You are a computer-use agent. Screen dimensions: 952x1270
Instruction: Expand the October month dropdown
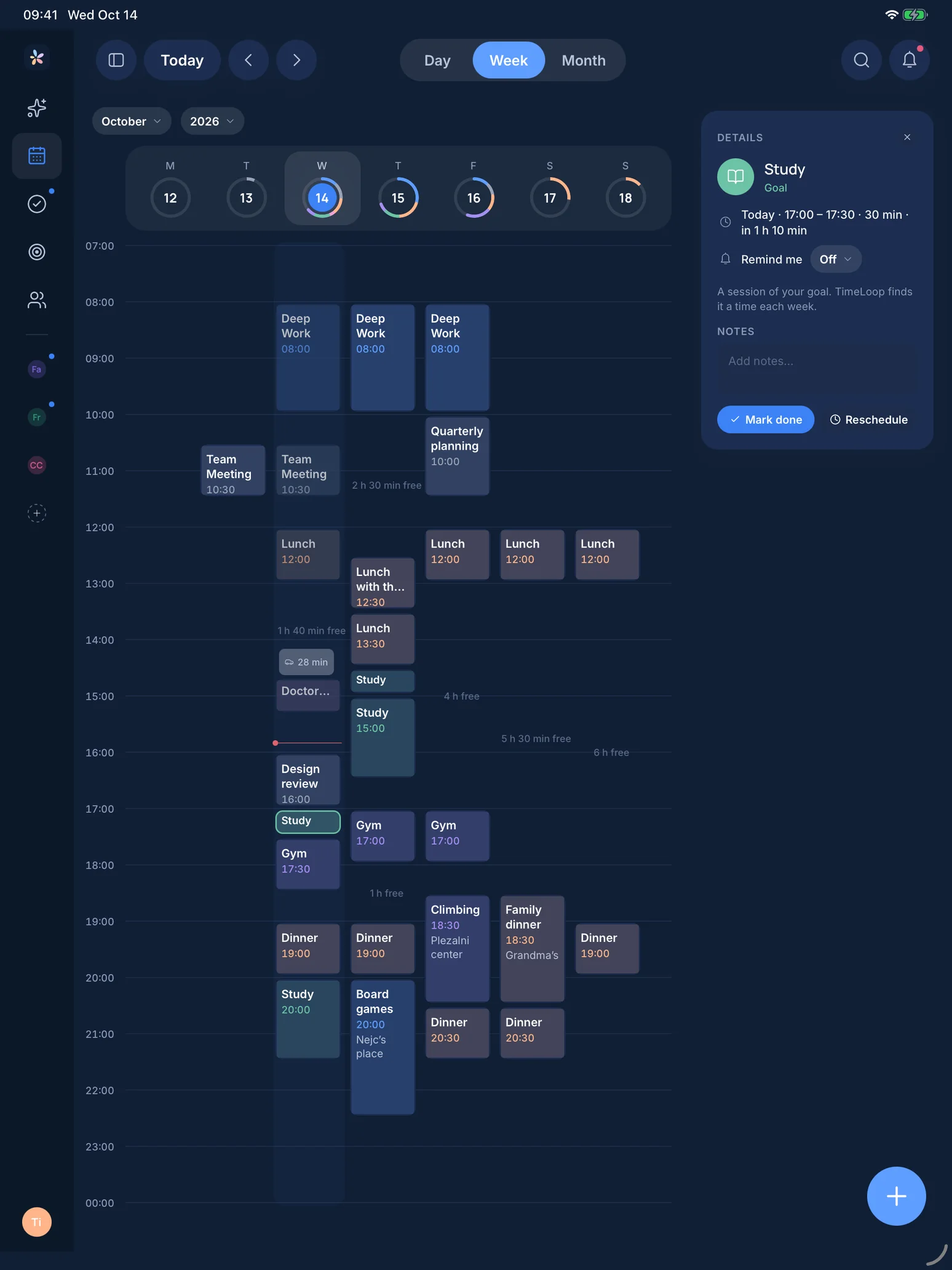[x=131, y=121]
